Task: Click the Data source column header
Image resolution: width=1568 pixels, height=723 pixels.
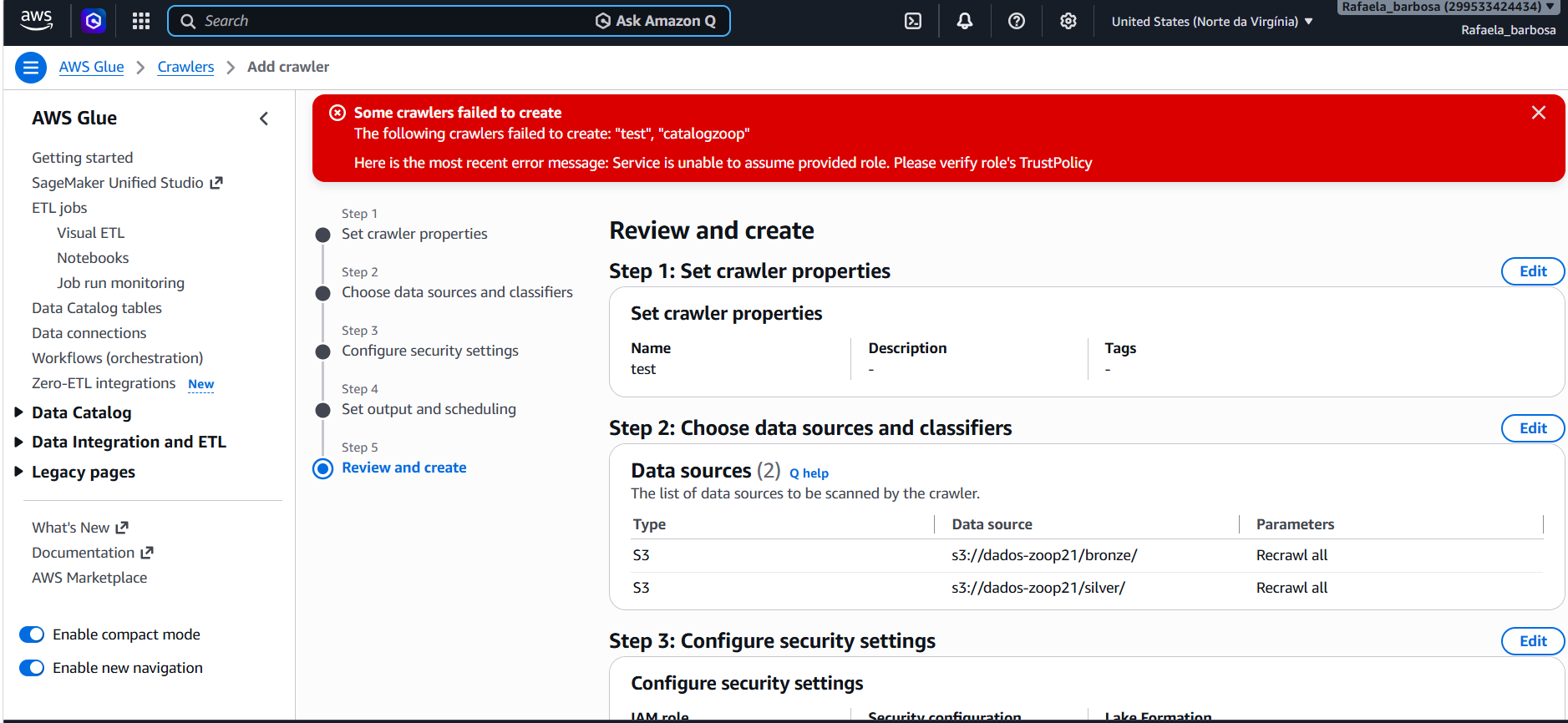Action: [992, 524]
